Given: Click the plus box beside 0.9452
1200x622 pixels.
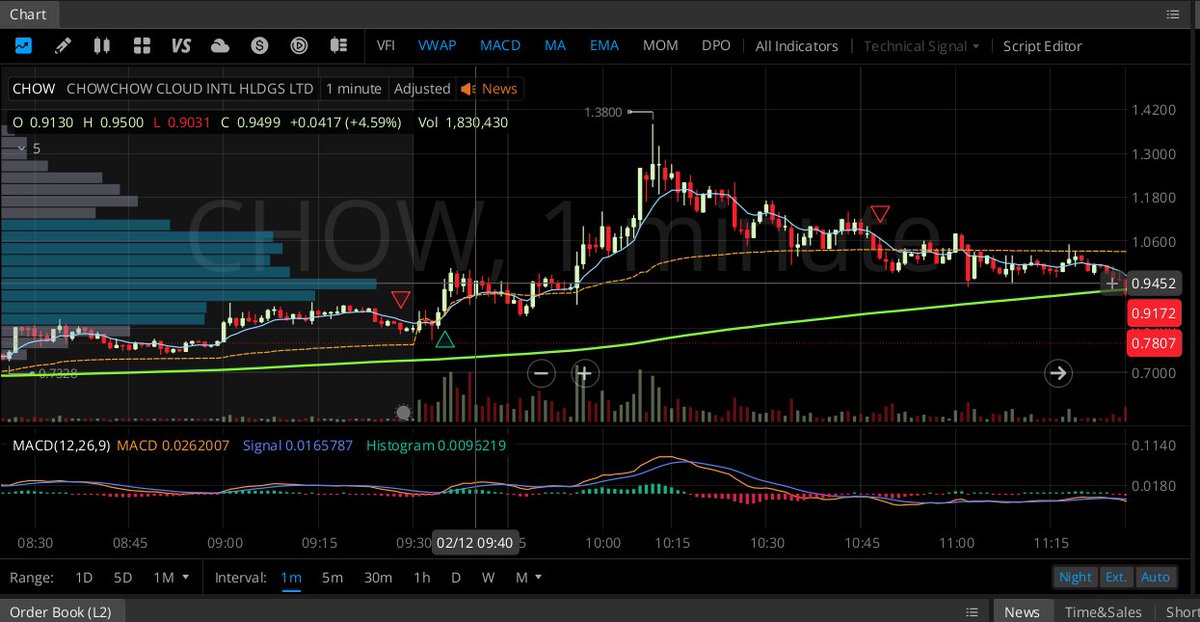Looking at the screenshot, I should click(1112, 284).
